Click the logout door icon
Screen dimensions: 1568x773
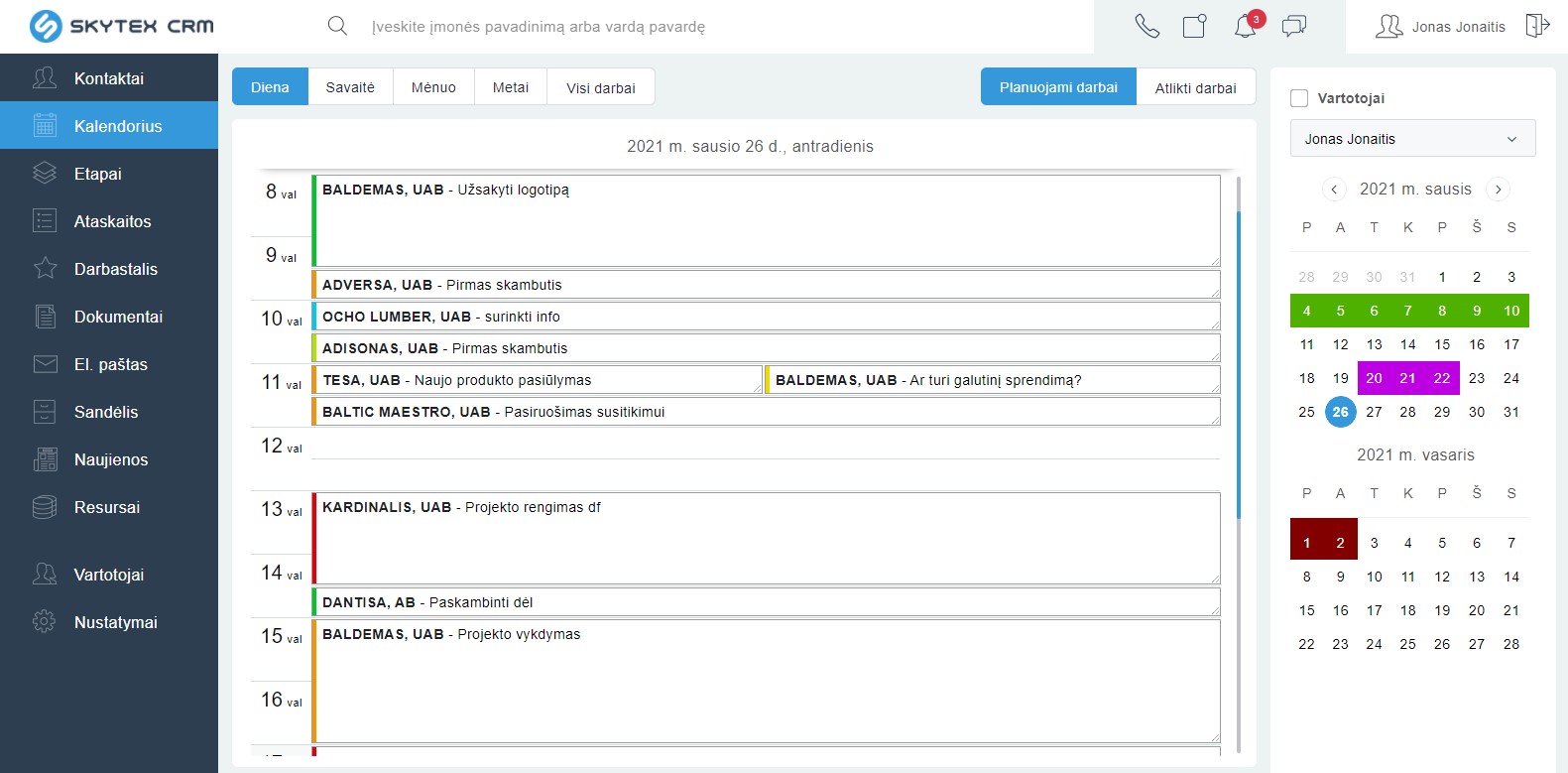point(1537,26)
